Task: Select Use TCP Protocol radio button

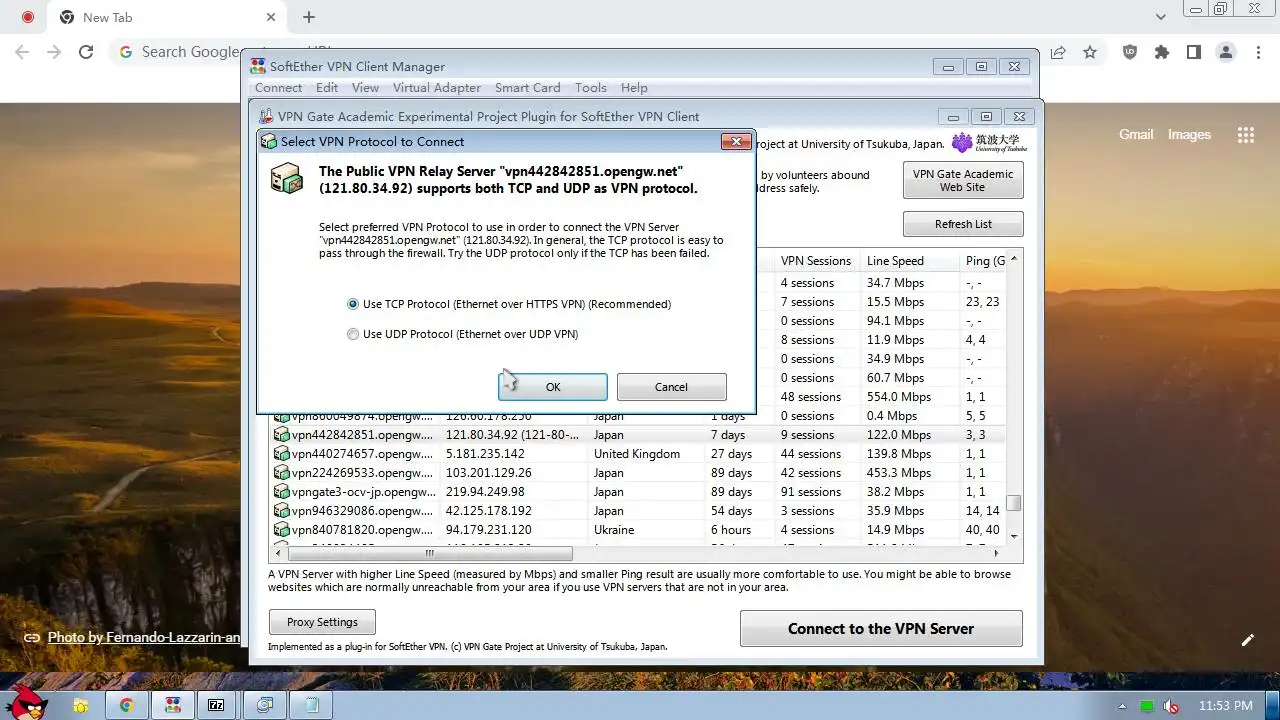Action: tap(353, 304)
